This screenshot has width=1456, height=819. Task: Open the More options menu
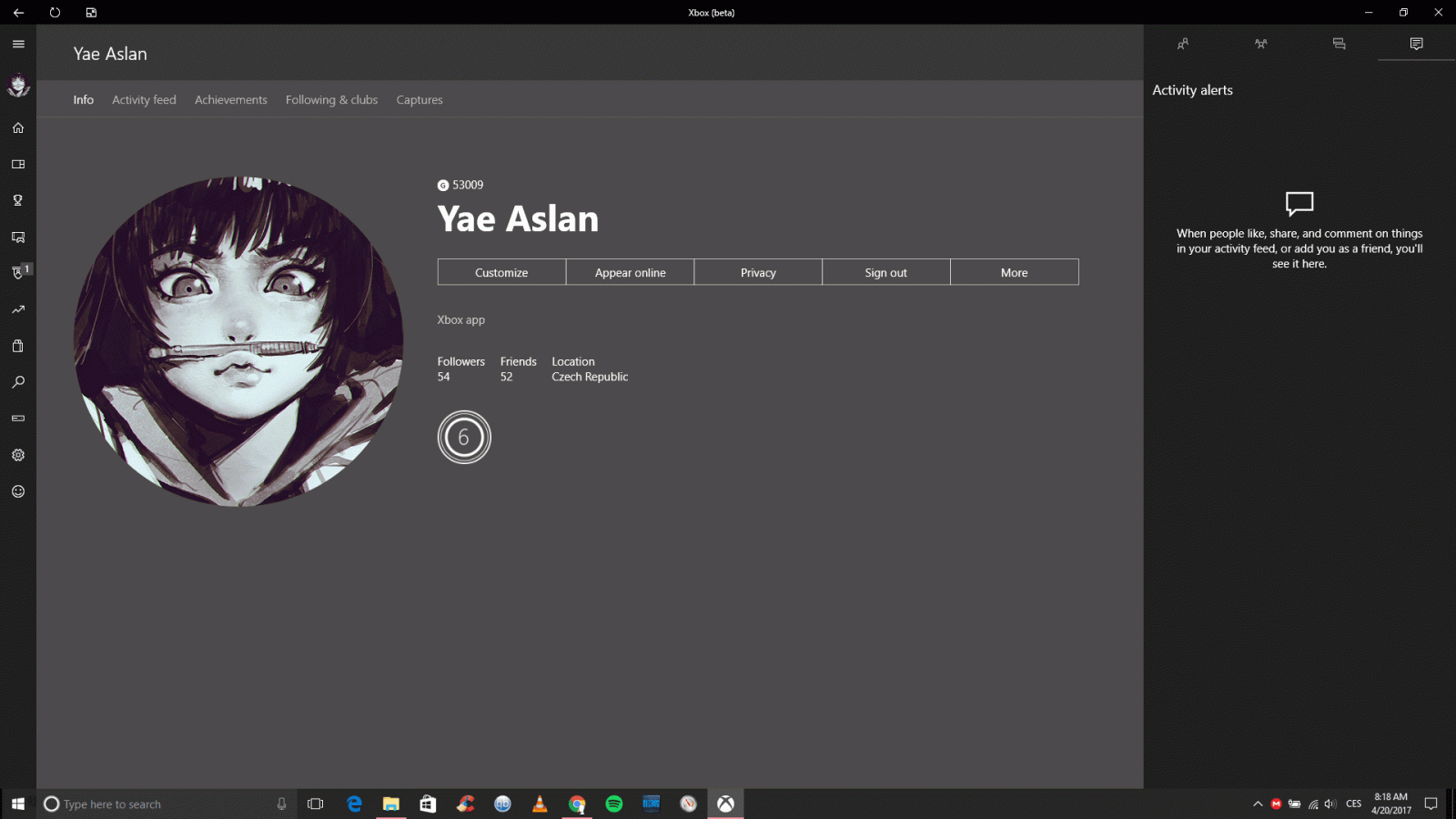(1014, 271)
